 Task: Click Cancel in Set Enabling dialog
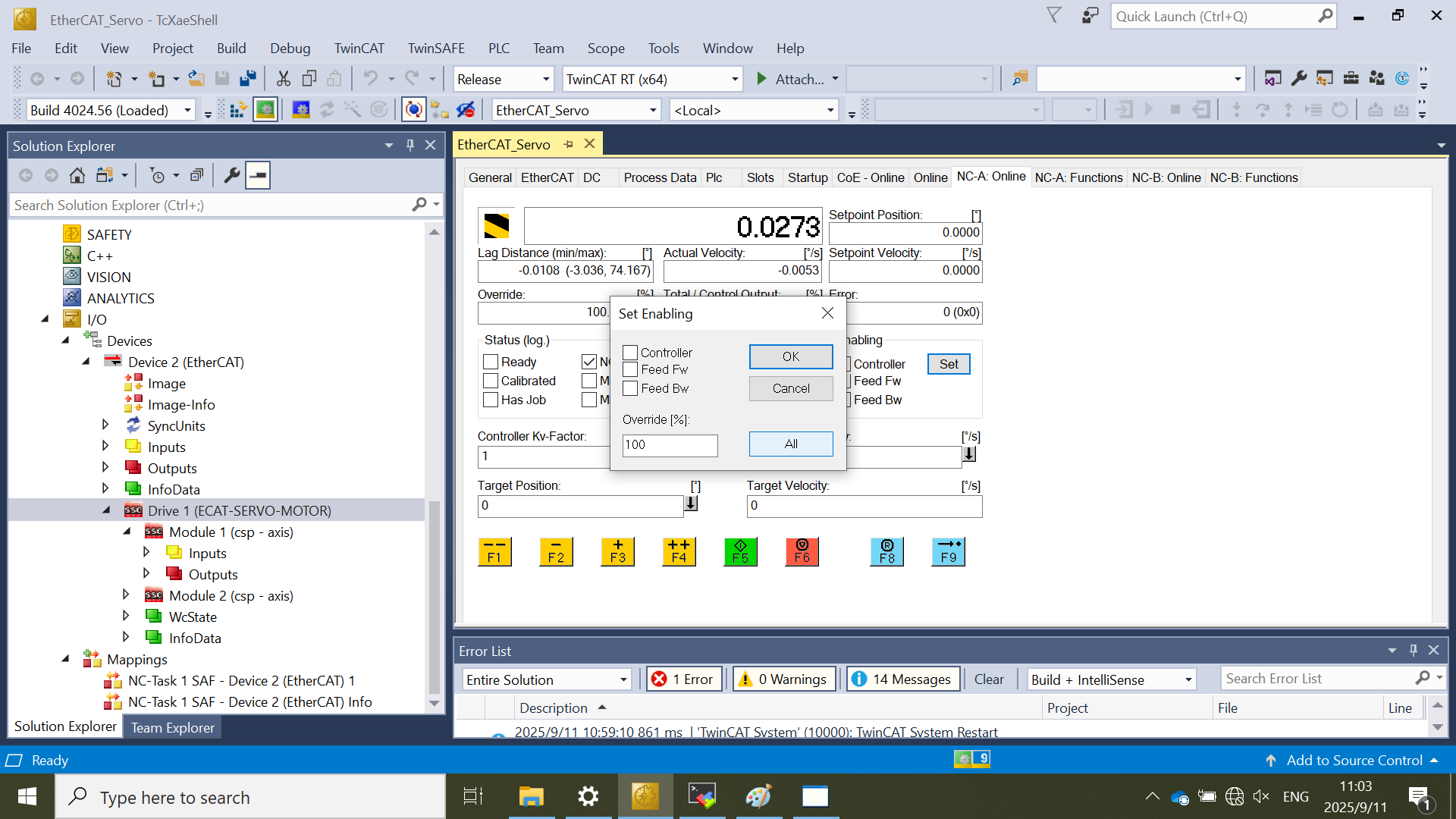(790, 388)
